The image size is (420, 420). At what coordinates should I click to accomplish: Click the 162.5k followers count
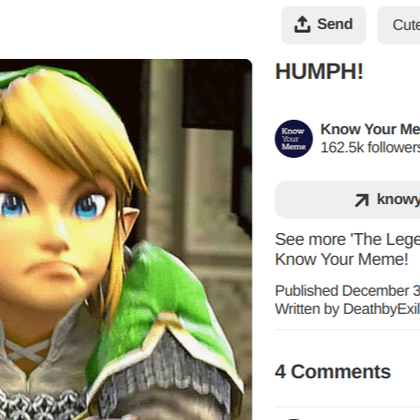pos(370,147)
